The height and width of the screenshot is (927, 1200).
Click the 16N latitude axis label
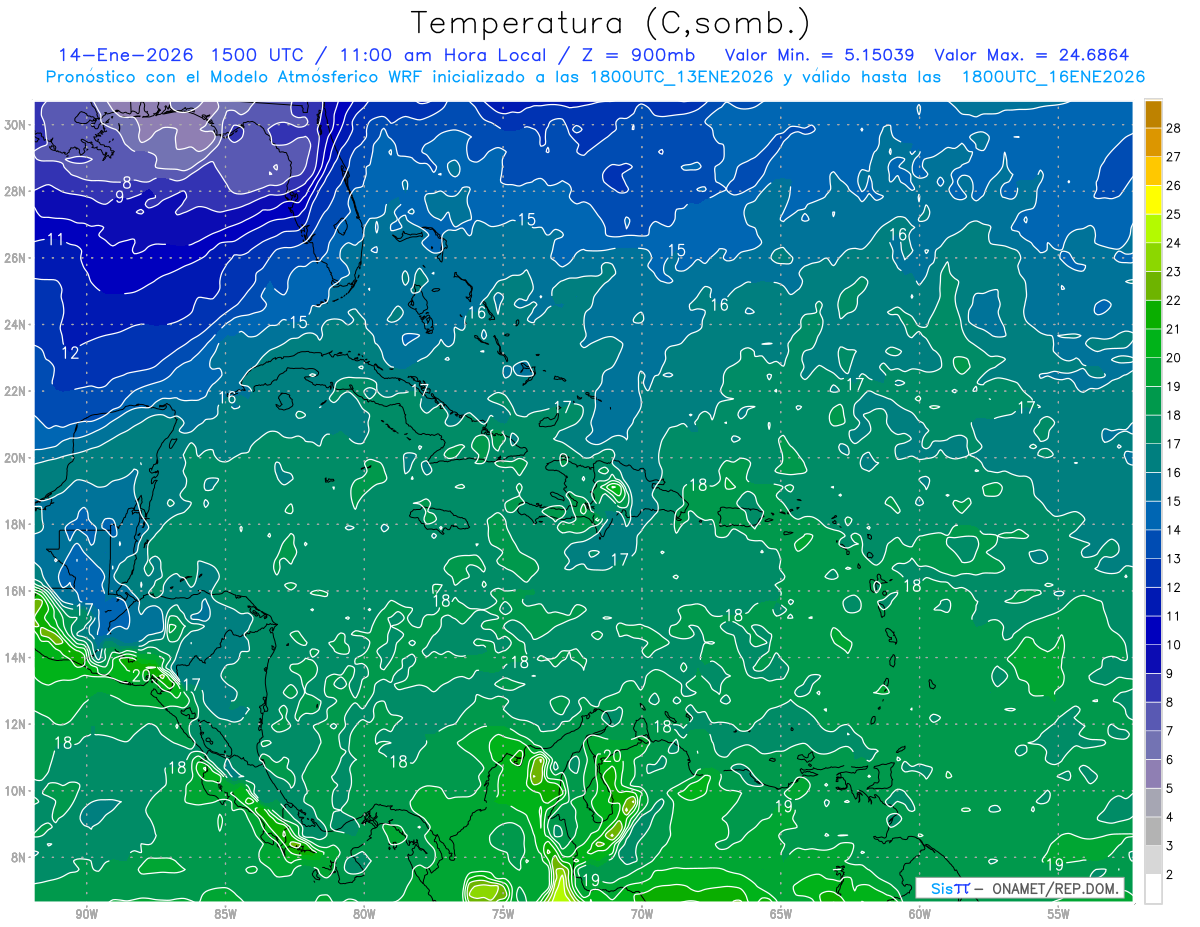(15, 591)
